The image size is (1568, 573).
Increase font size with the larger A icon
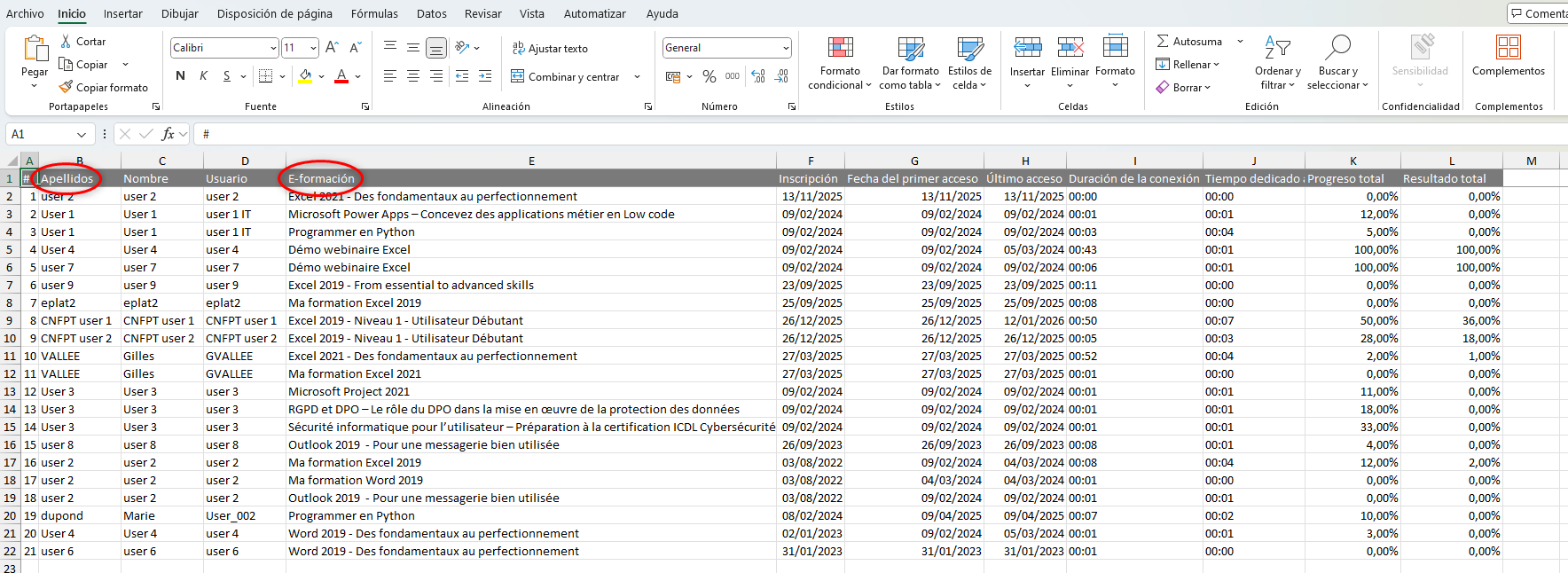pyautogui.click(x=332, y=48)
